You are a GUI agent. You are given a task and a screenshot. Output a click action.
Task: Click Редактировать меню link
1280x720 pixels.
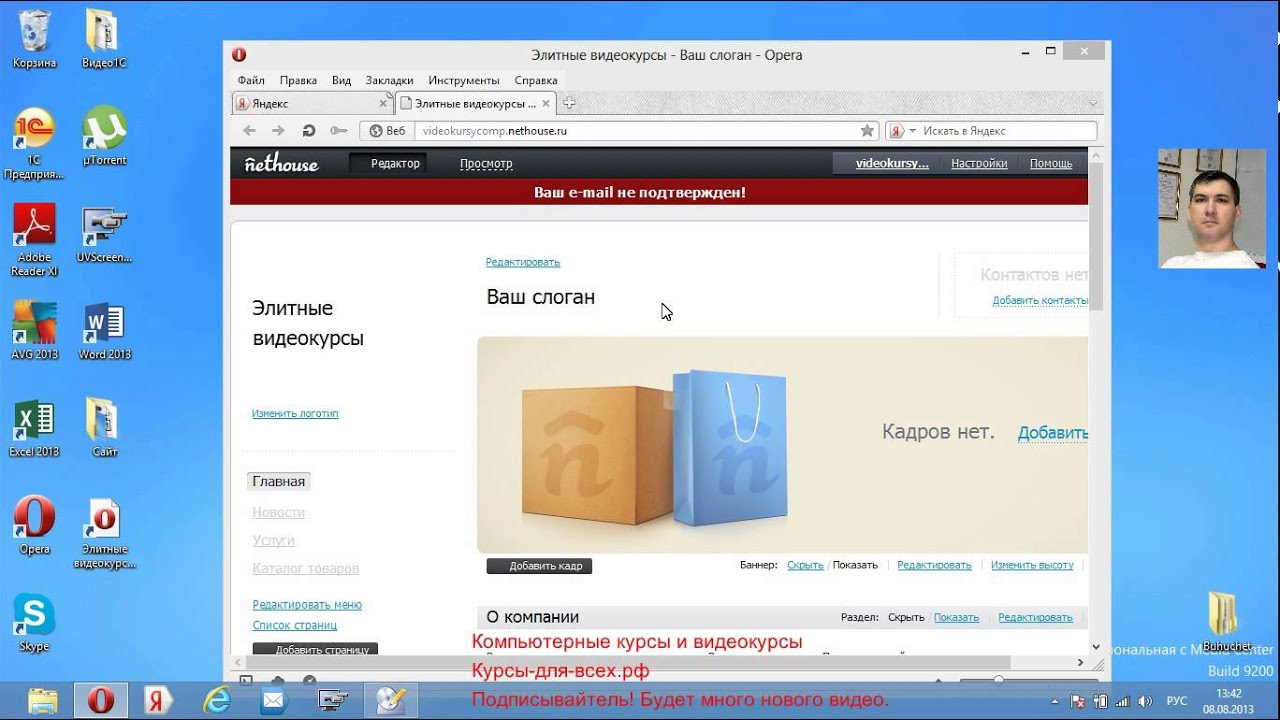point(307,605)
